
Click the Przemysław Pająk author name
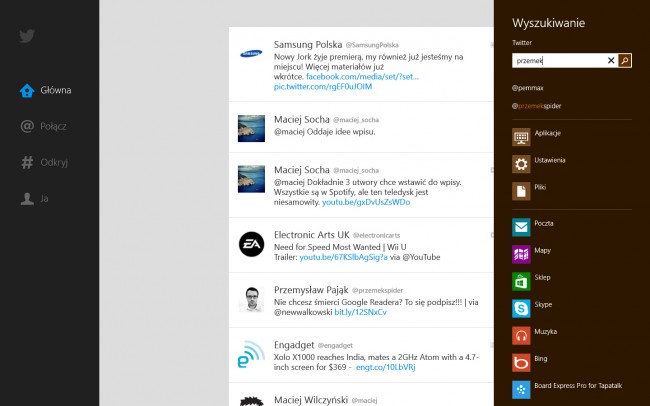pos(311,290)
